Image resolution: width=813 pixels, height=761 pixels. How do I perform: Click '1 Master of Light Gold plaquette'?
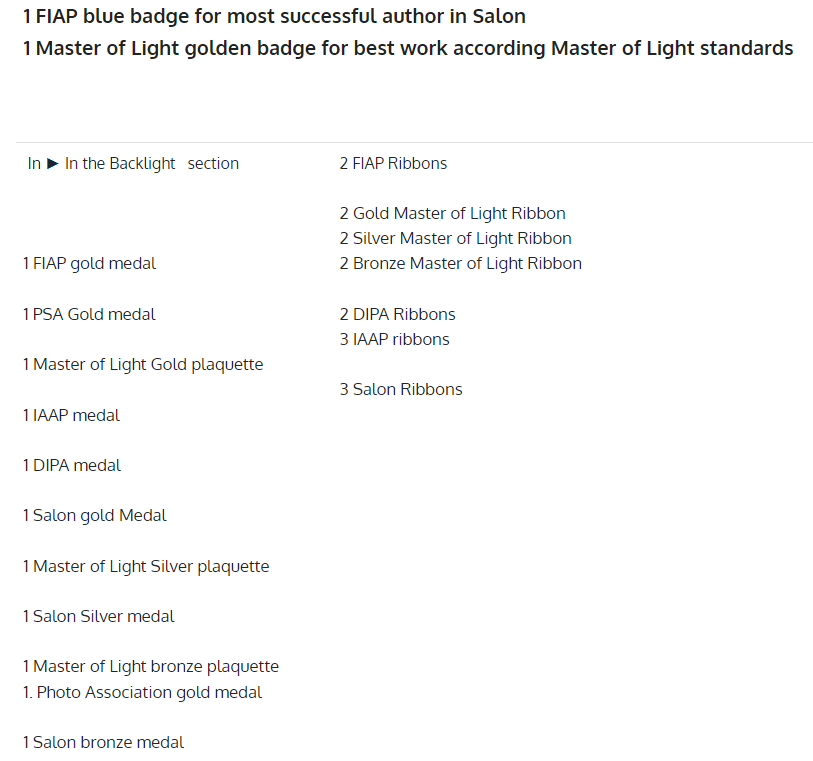coord(143,365)
